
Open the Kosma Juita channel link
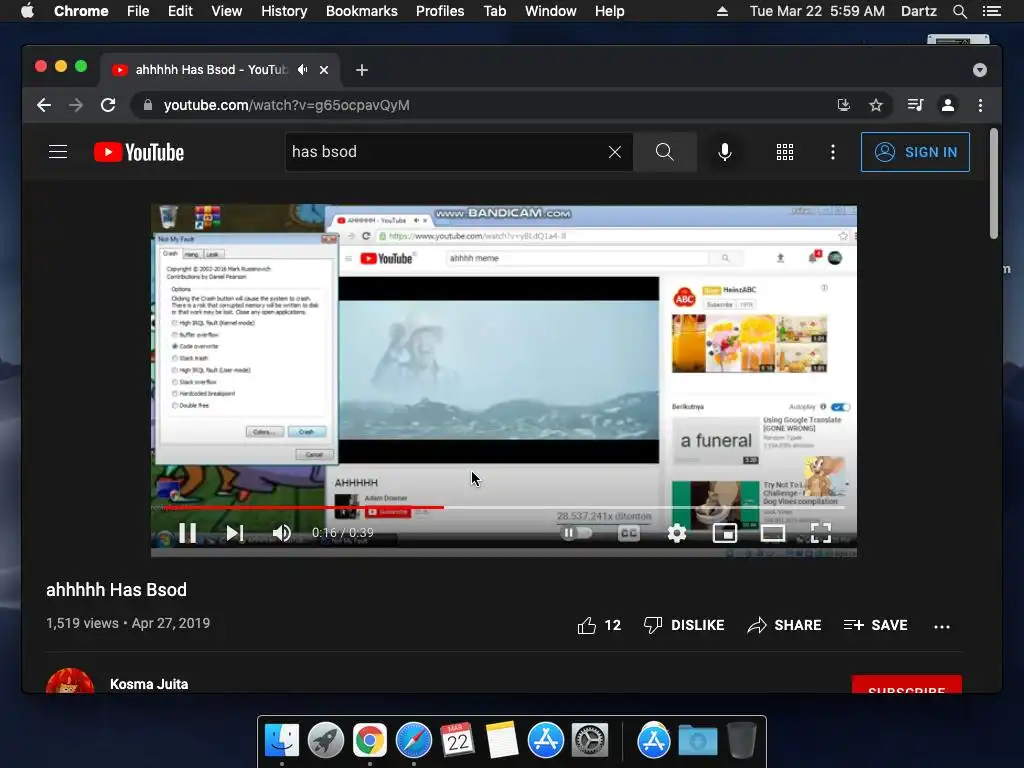point(149,684)
